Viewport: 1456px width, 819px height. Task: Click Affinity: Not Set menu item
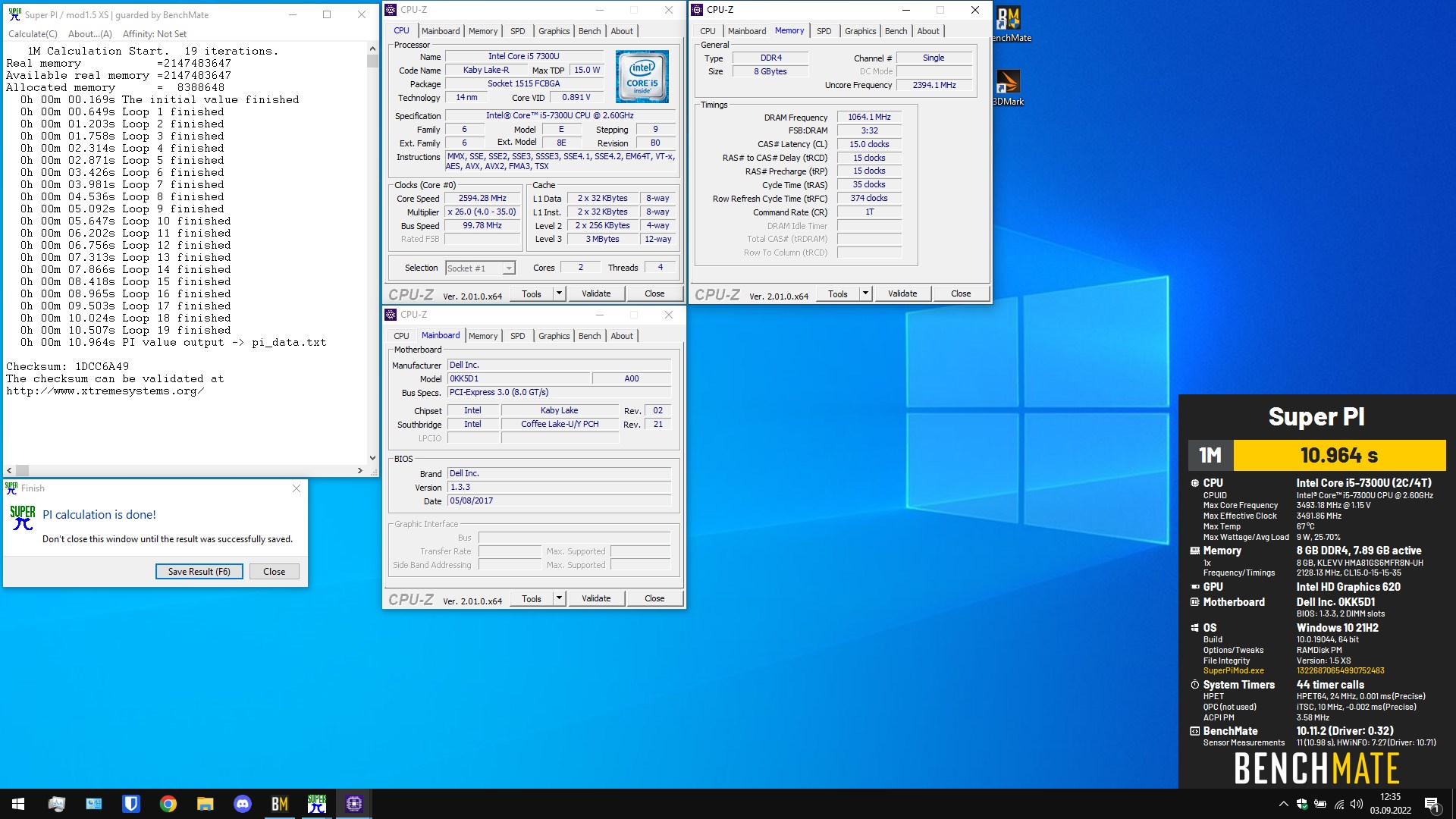(x=155, y=34)
